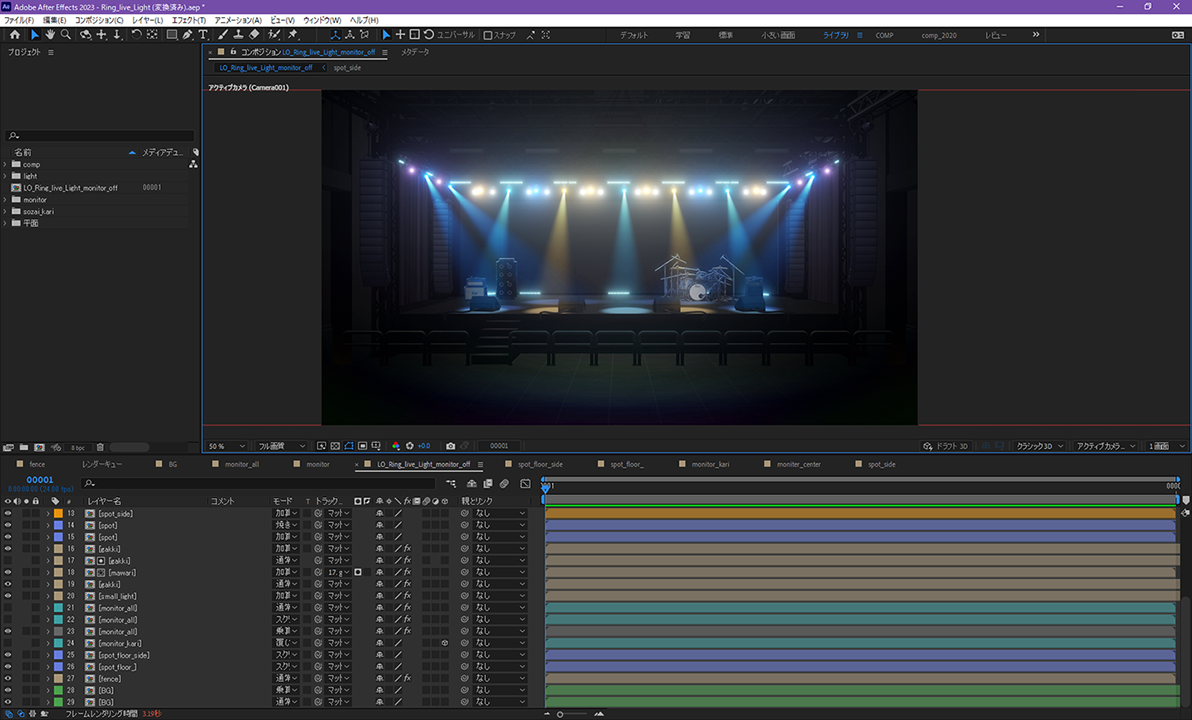Open the Effect menu (エフェクト)

189,21
